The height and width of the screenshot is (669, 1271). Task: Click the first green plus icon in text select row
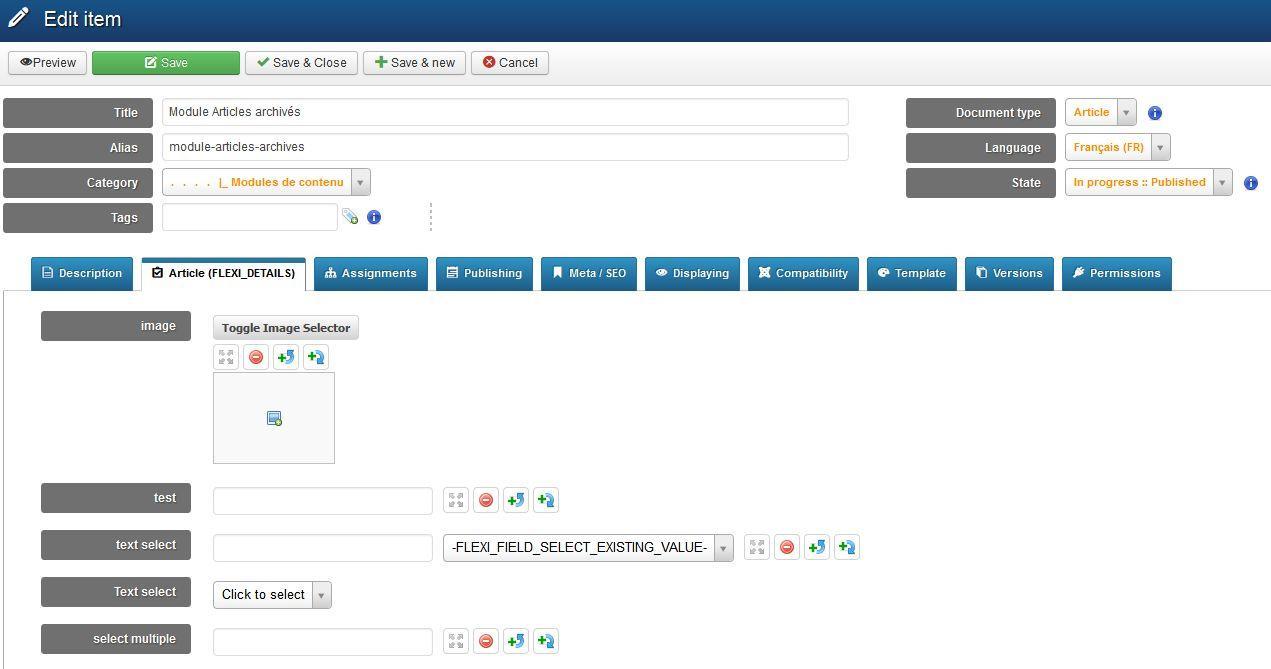click(x=817, y=547)
